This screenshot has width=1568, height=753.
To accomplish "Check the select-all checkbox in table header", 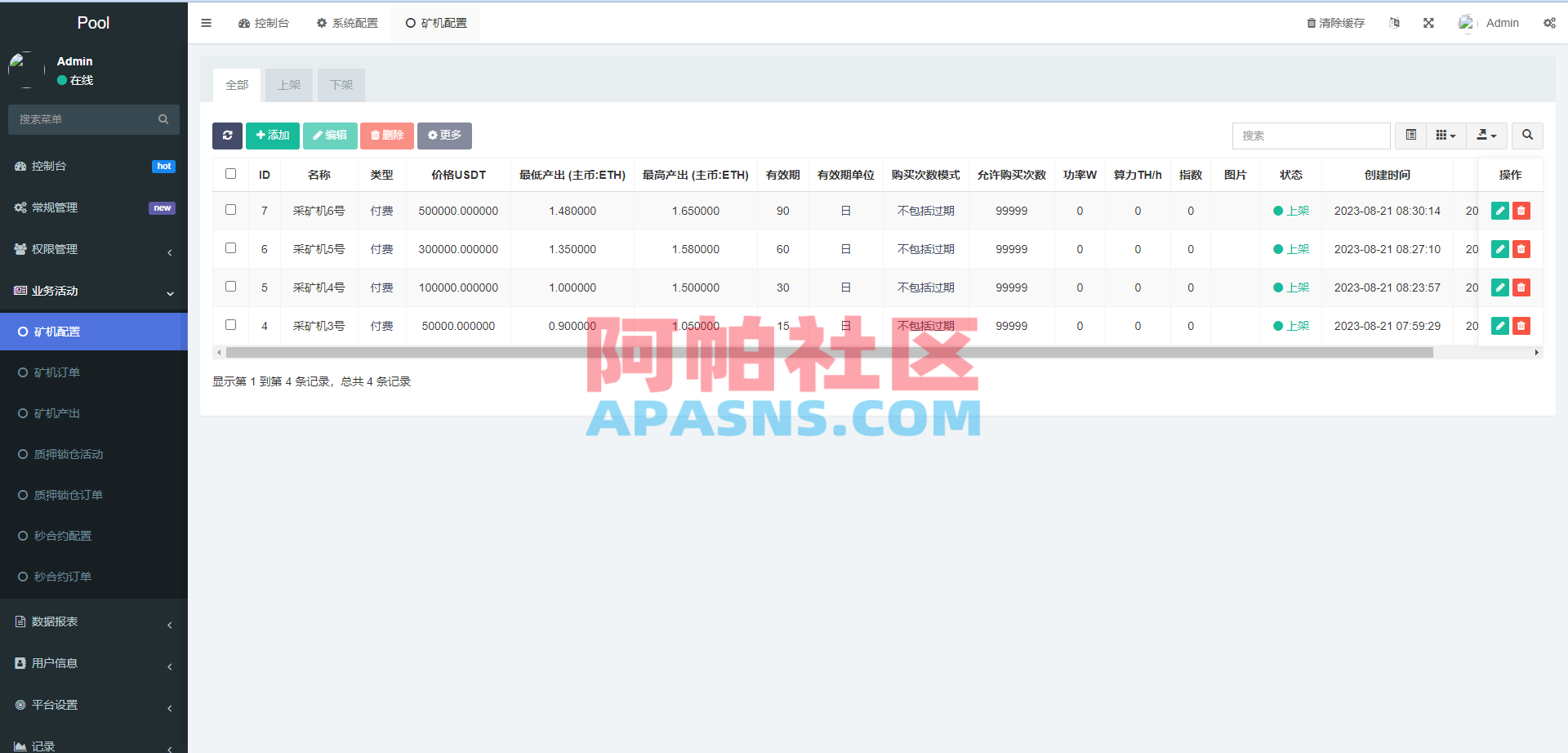I will click(230, 173).
